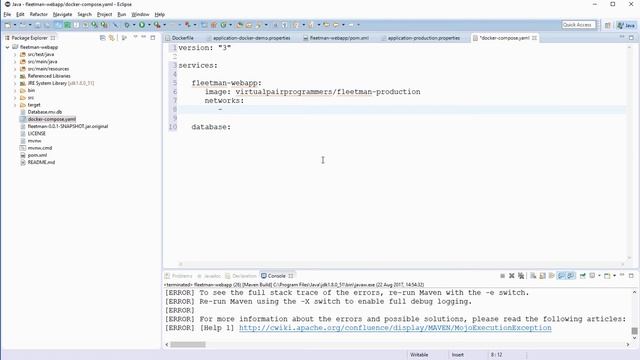Click the Terminate console button

(502, 276)
